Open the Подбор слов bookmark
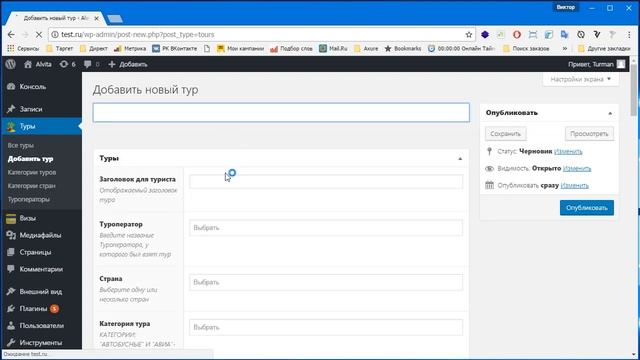This screenshot has height=360, width=640. 291,49
